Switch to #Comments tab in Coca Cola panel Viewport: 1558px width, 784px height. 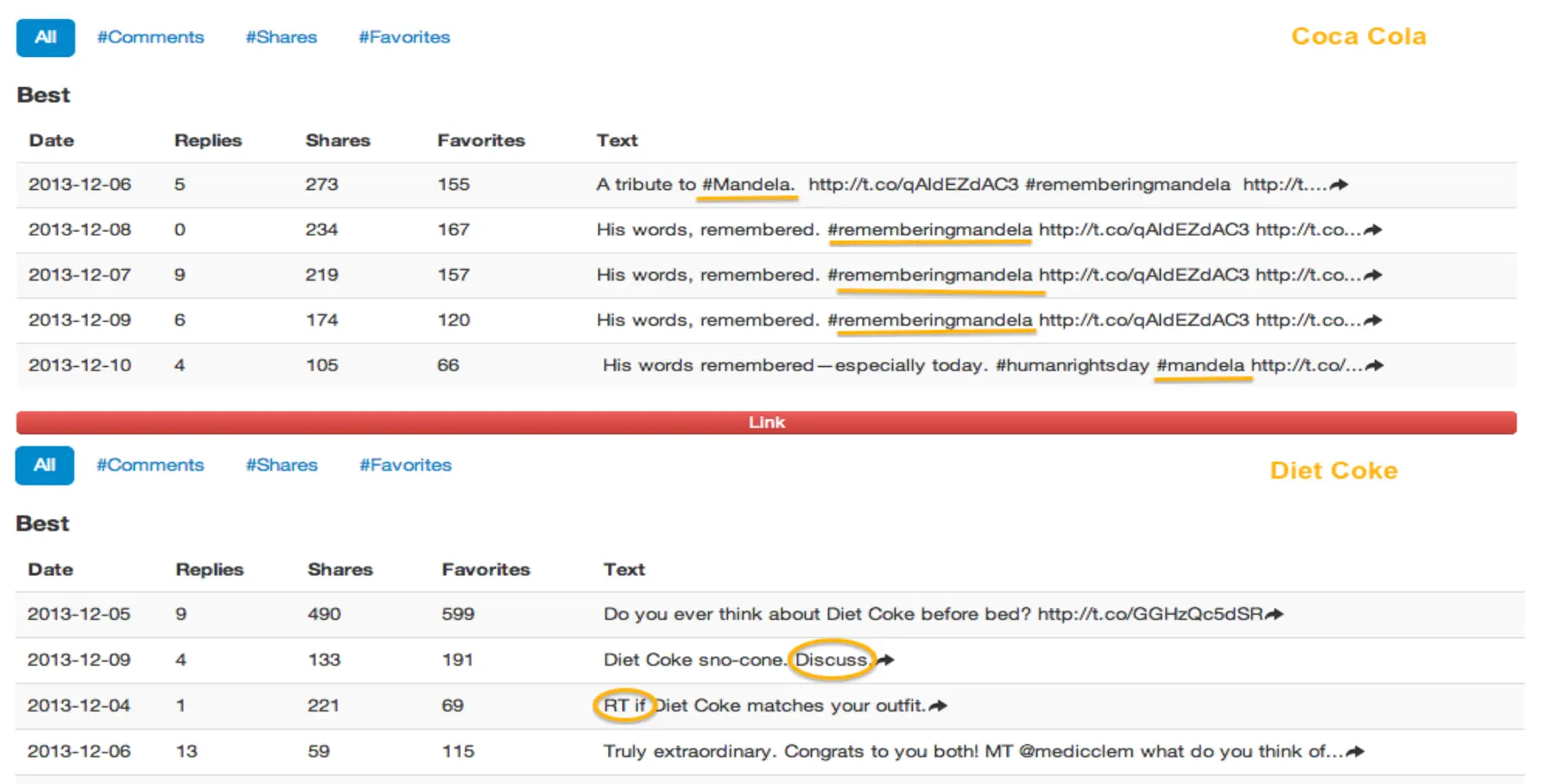[x=150, y=37]
